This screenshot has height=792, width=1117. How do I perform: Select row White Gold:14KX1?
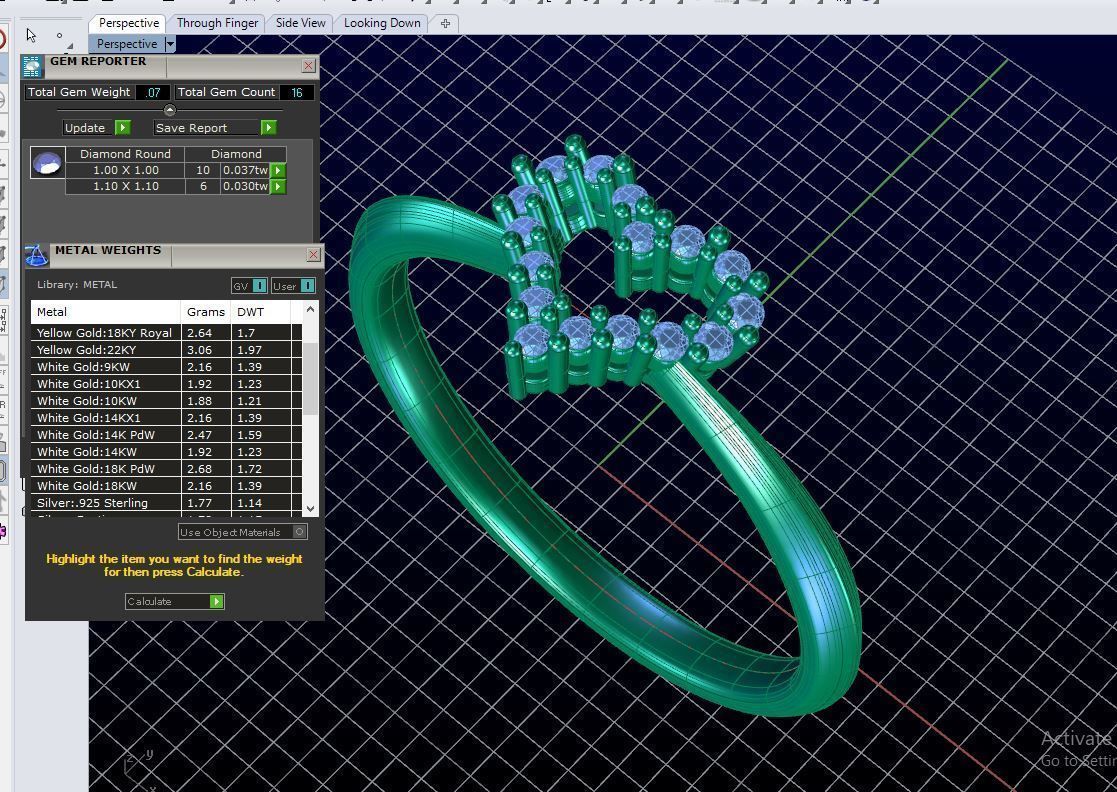[x=167, y=418]
